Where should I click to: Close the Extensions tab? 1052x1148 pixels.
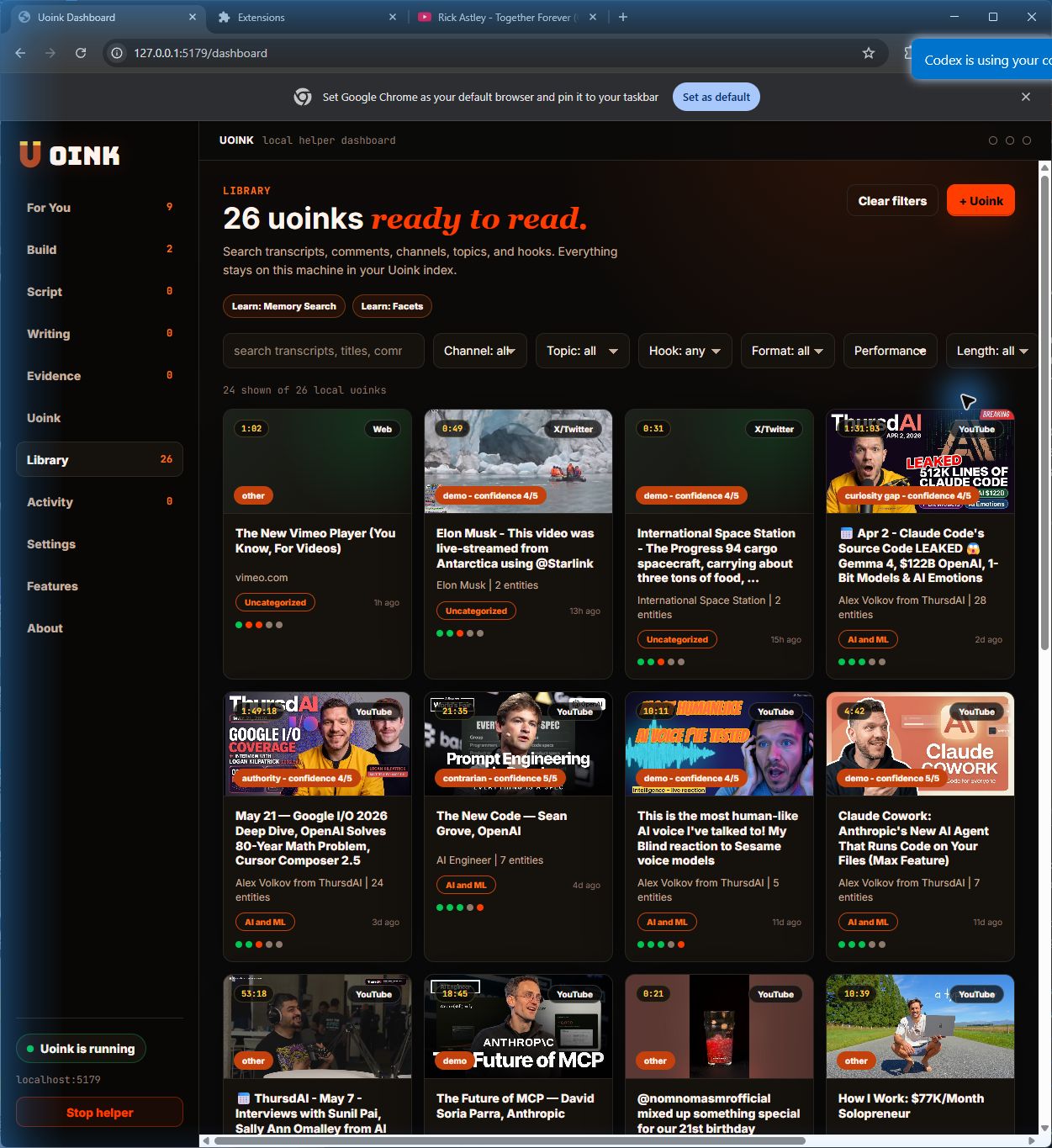click(x=393, y=17)
